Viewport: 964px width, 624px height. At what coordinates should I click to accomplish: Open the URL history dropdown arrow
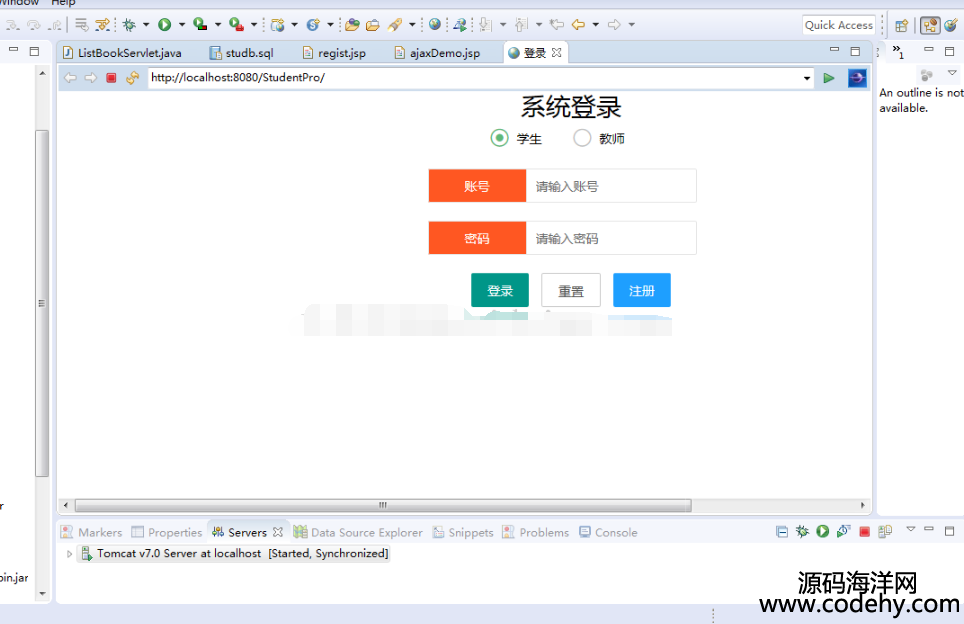click(x=807, y=78)
